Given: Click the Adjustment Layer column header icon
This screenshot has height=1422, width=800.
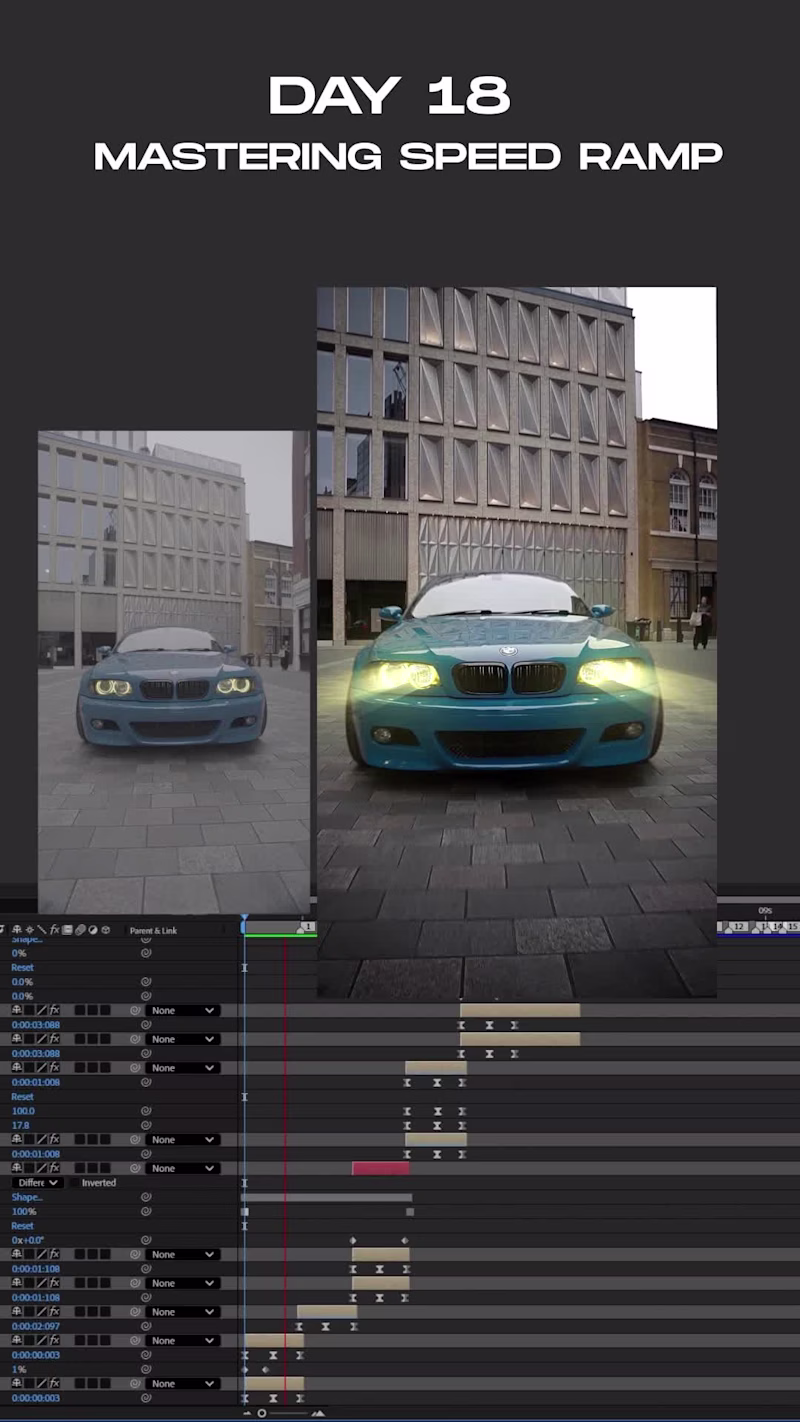Looking at the screenshot, I should (92, 930).
